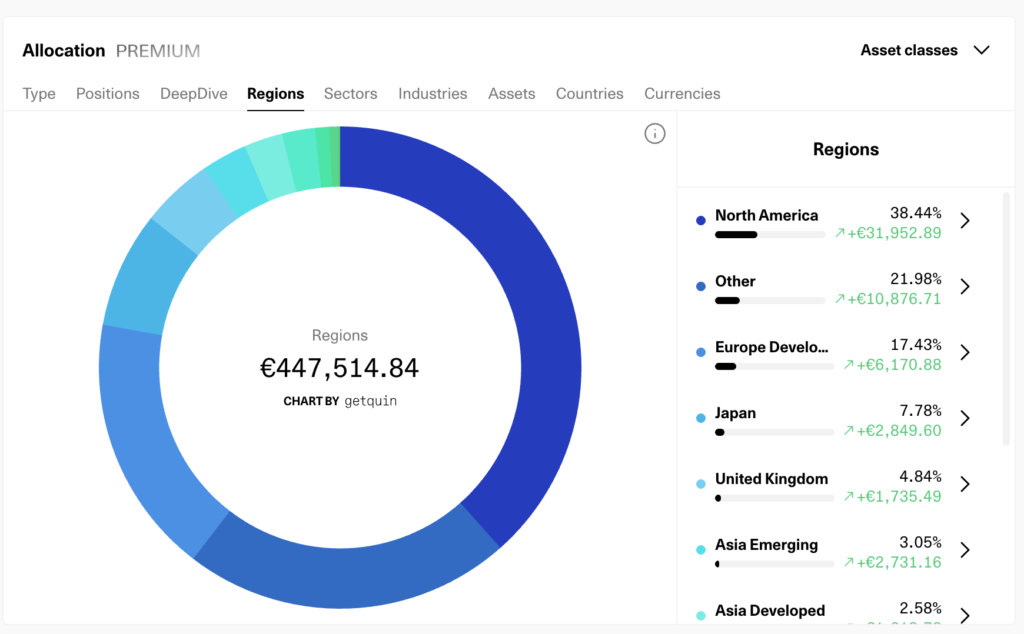Click the Asia Emerging chevron arrow
Screen dimensions: 1024x634
965,551
